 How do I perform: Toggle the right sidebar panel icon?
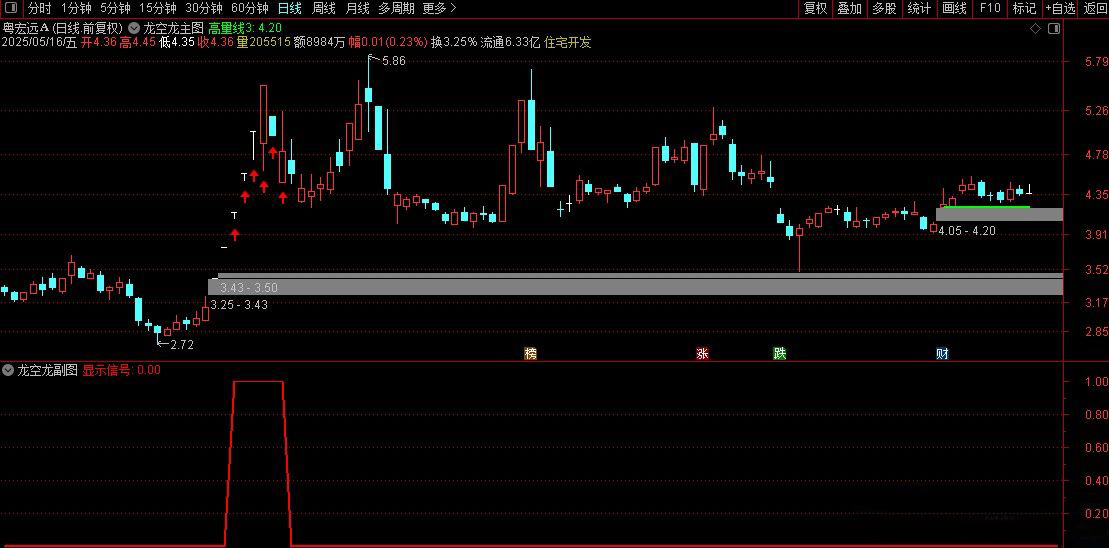(1054, 28)
